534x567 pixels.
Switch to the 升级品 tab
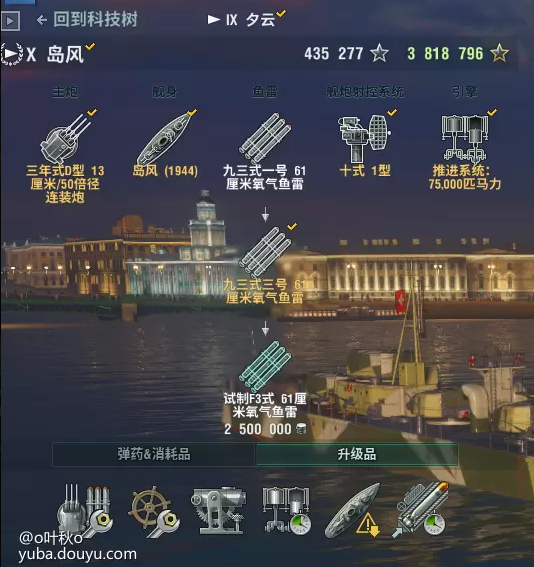(357, 454)
